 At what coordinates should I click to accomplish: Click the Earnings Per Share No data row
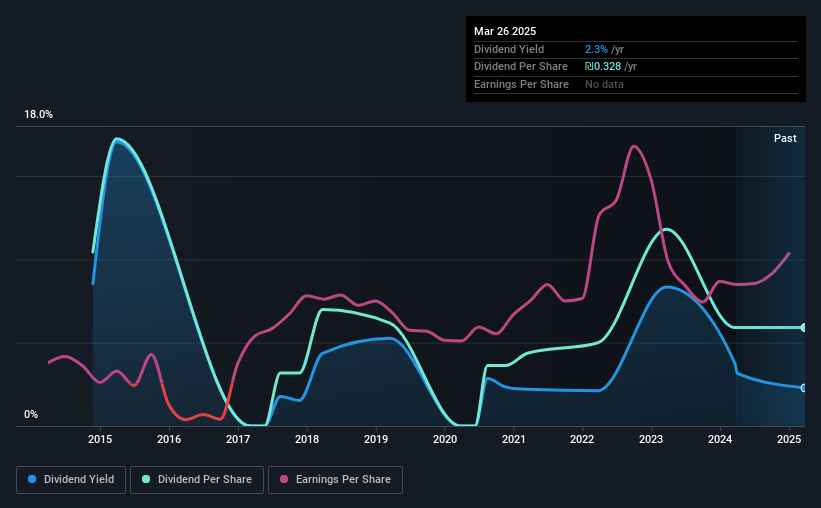[636, 84]
